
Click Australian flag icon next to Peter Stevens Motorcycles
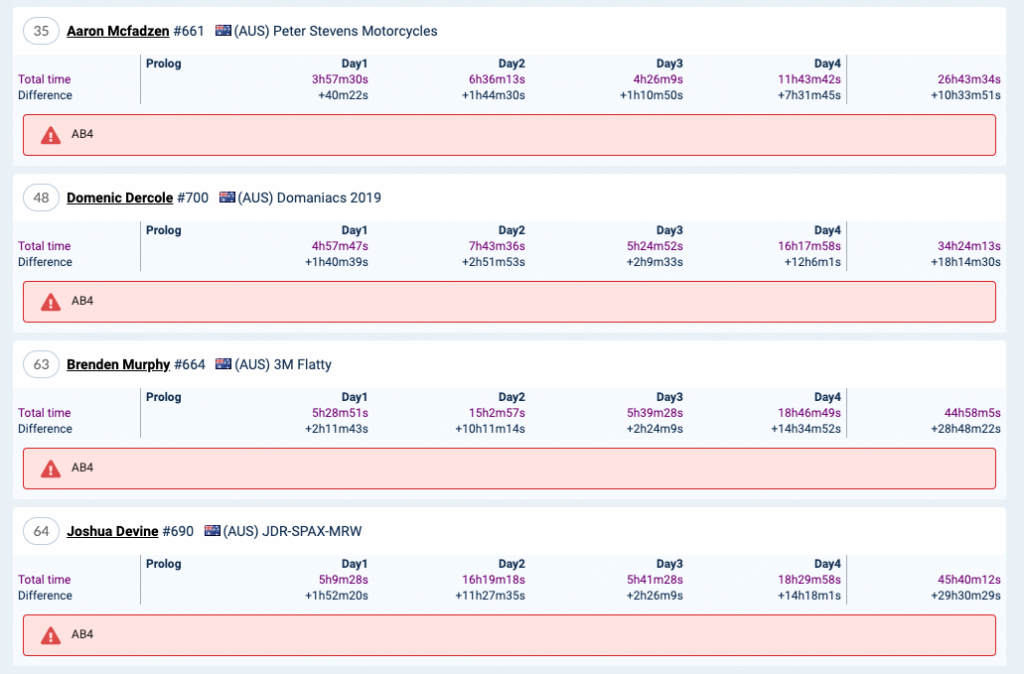coord(223,31)
